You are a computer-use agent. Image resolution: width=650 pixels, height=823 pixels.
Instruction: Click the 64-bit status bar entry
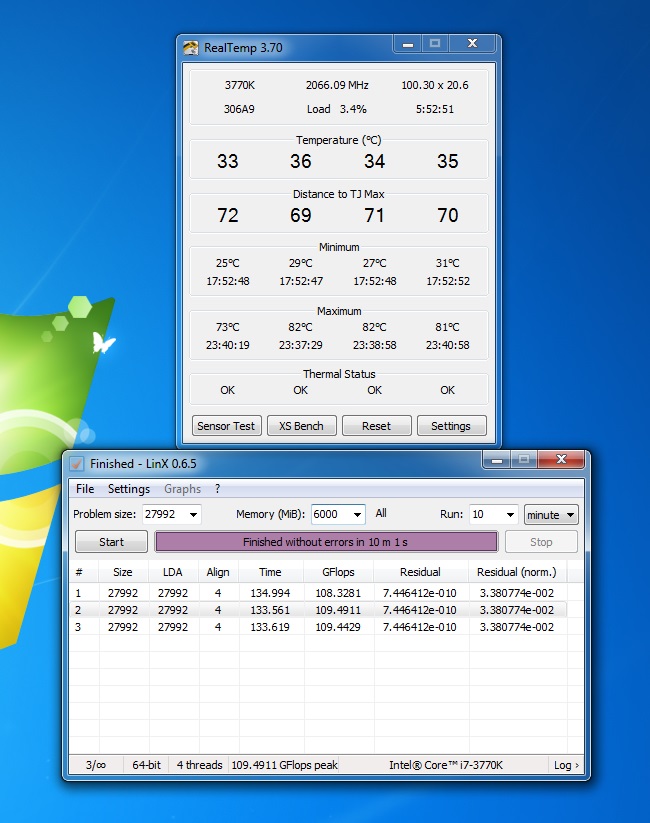click(146, 765)
